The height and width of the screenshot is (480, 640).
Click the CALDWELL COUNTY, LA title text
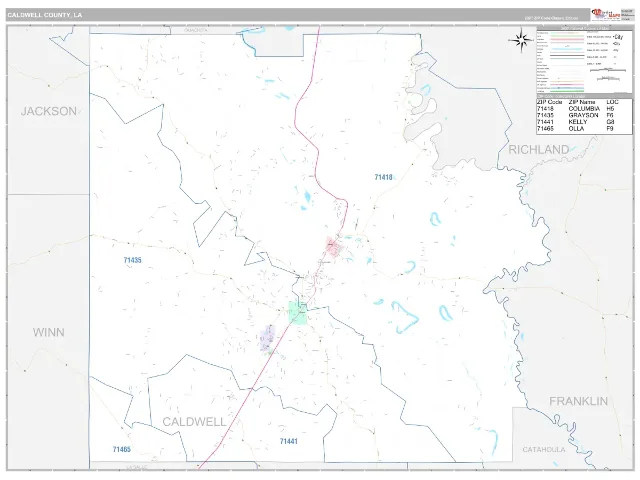[44, 15]
